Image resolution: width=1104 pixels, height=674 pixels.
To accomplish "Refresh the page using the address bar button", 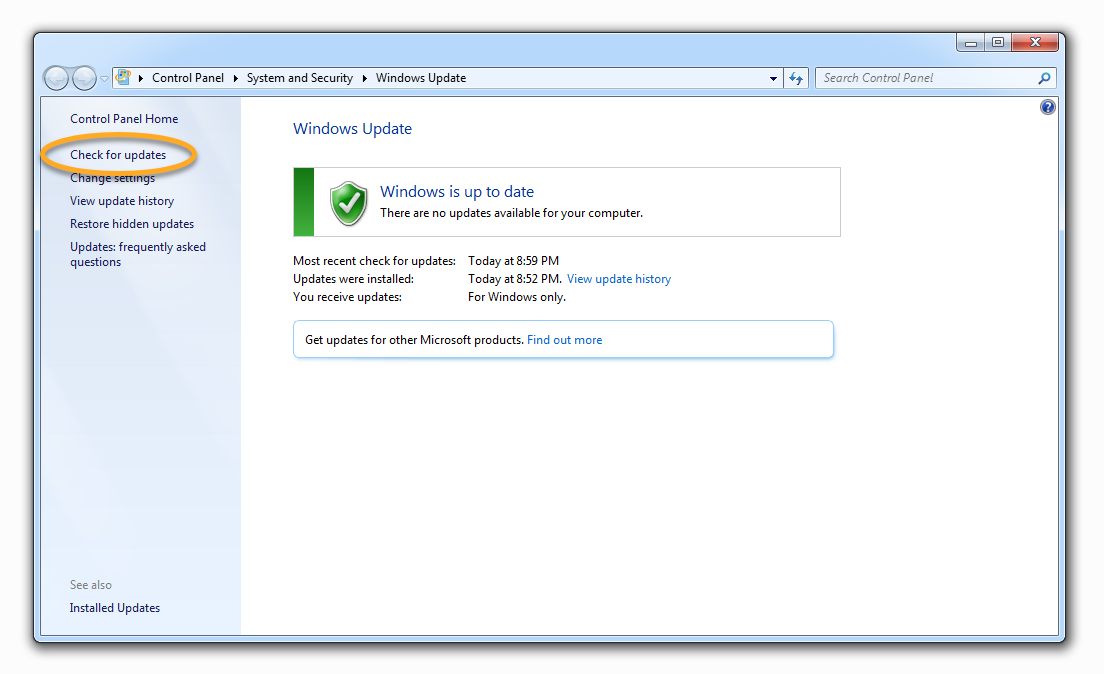I will (x=796, y=78).
